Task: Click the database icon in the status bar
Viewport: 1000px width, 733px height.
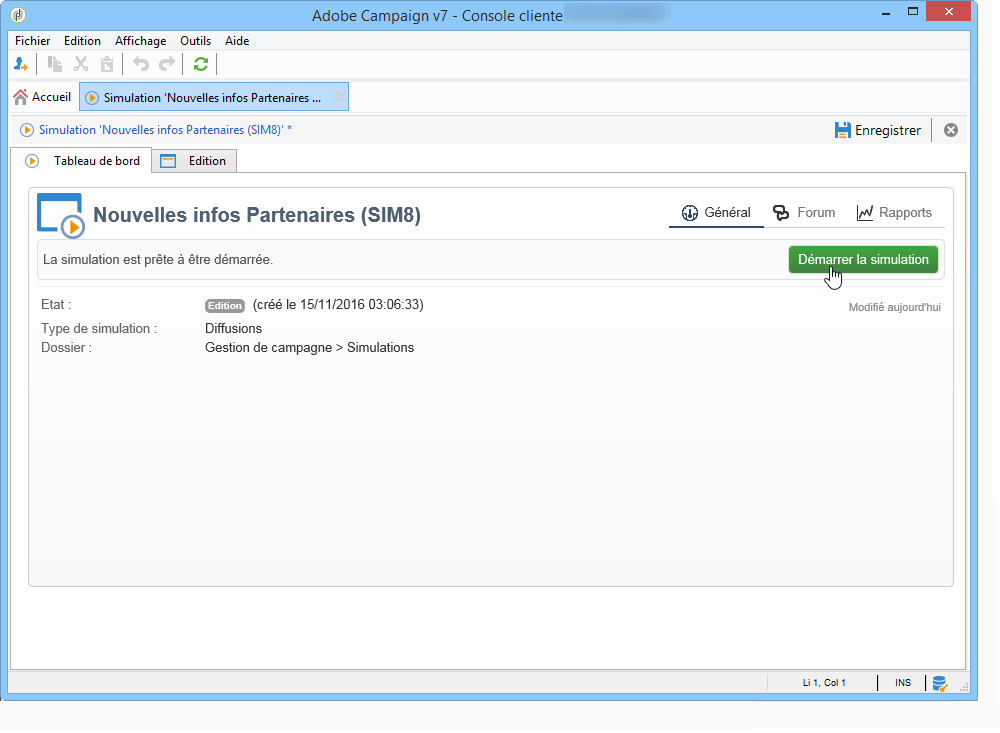Action: (x=939, y=683)
